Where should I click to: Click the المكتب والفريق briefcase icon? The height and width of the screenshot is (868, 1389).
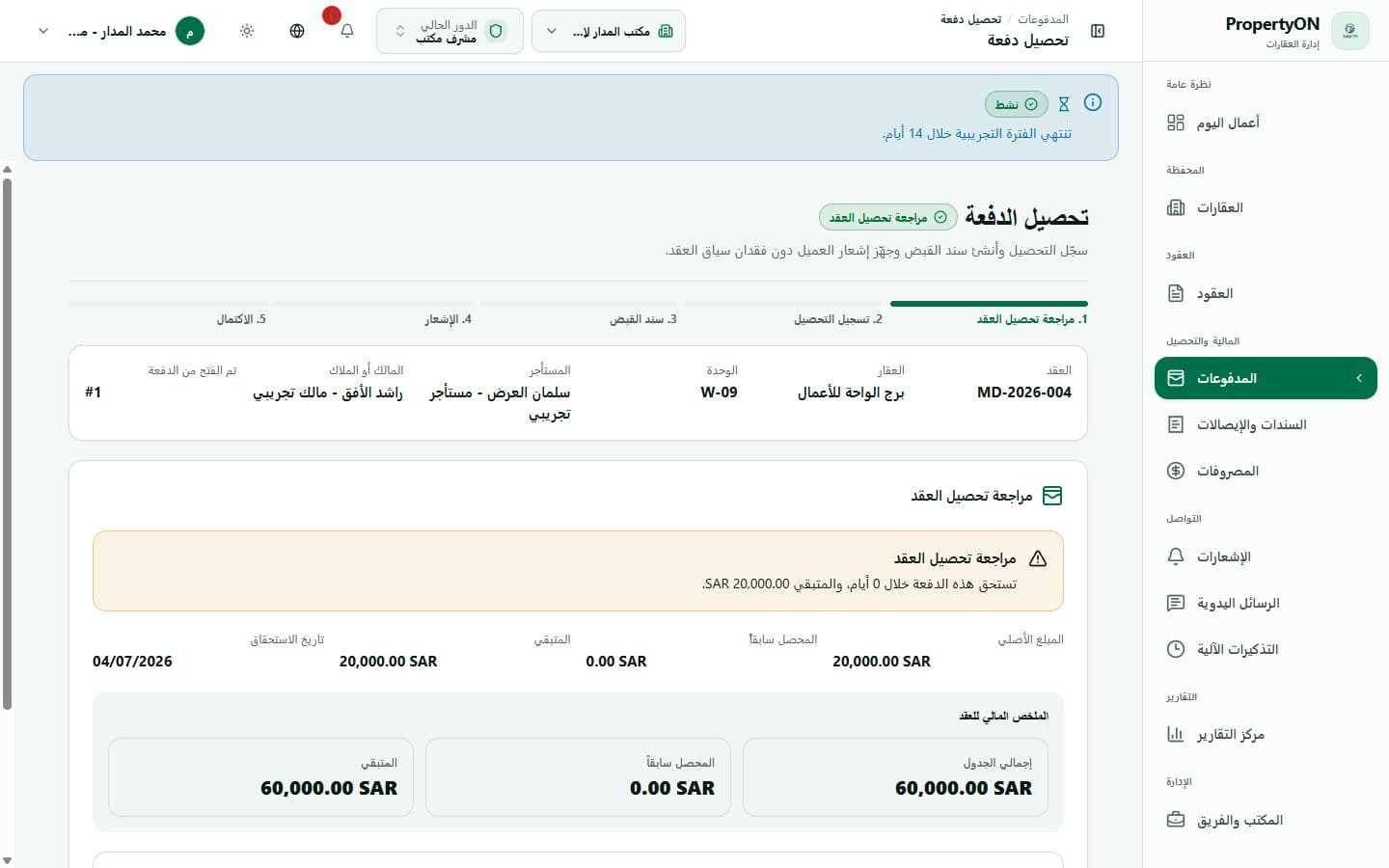point(1175,820)
